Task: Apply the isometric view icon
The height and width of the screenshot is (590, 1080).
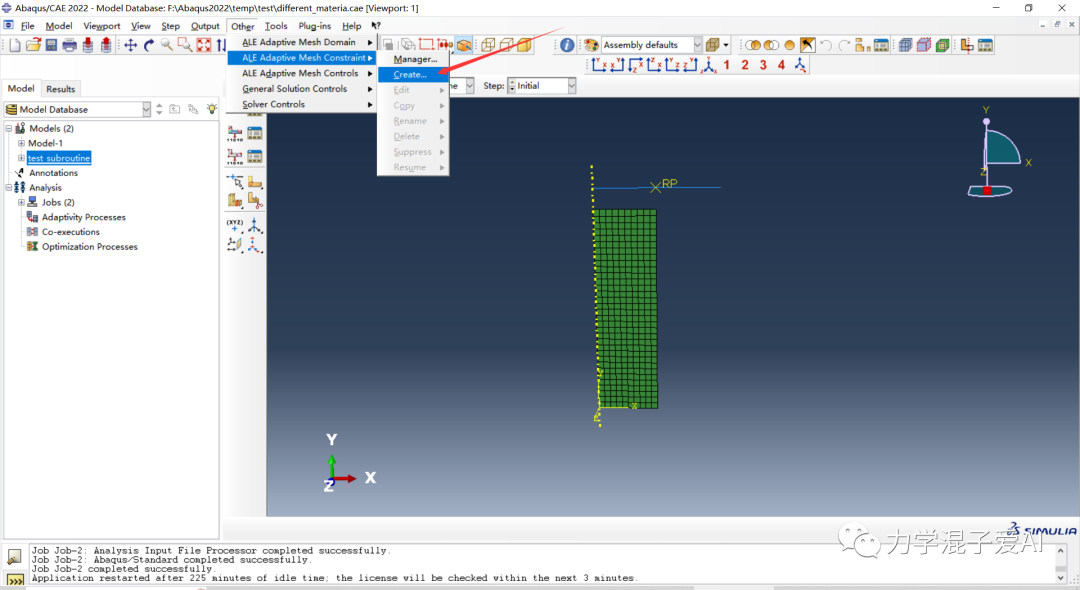Action: tap(709, 65)
